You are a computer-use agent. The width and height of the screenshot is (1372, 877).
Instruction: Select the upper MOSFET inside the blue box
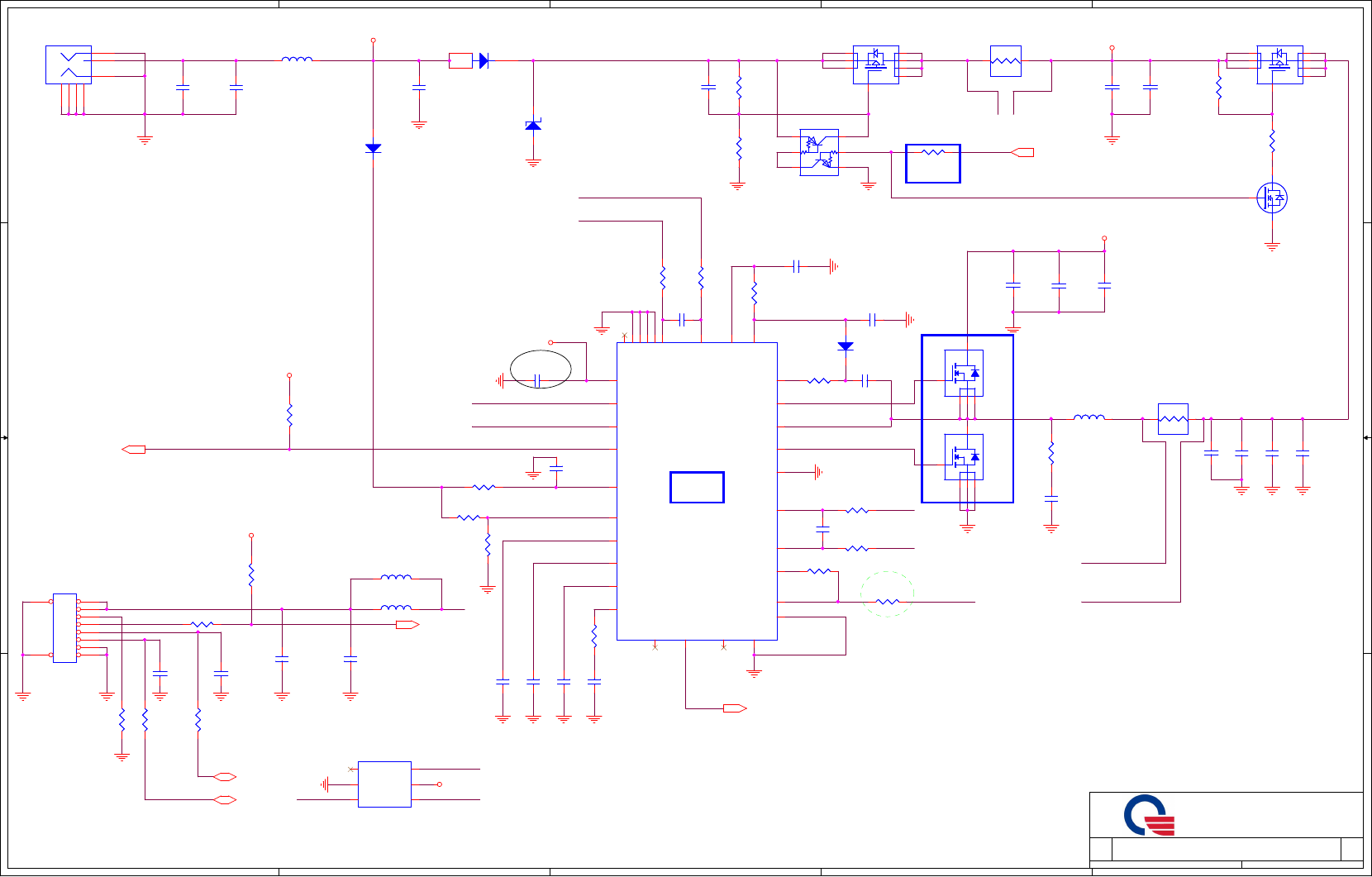[x=964, y=373]
